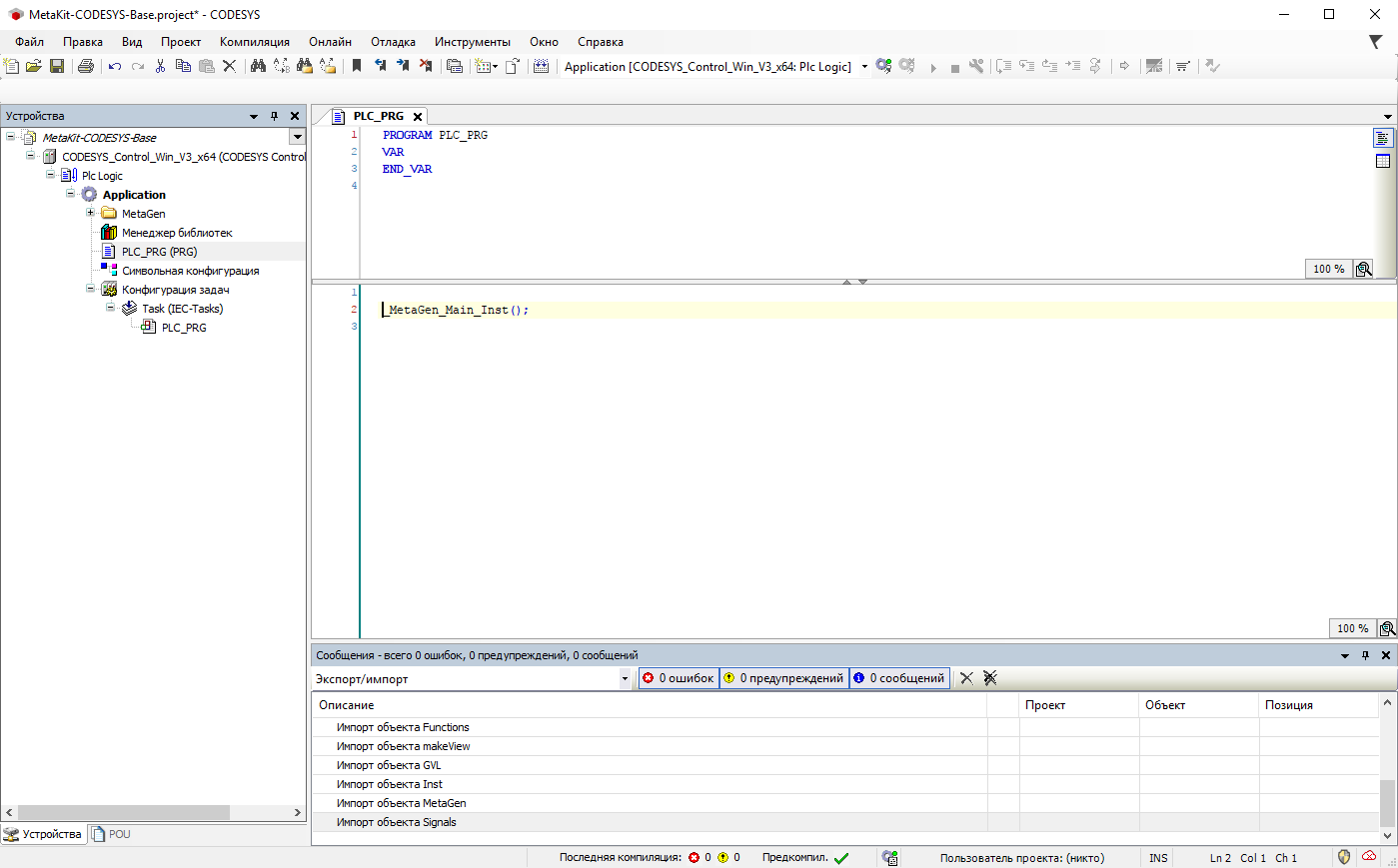Click the Login gear icon beside Application selector
1398x868 pixels.
tap(883, 66)
